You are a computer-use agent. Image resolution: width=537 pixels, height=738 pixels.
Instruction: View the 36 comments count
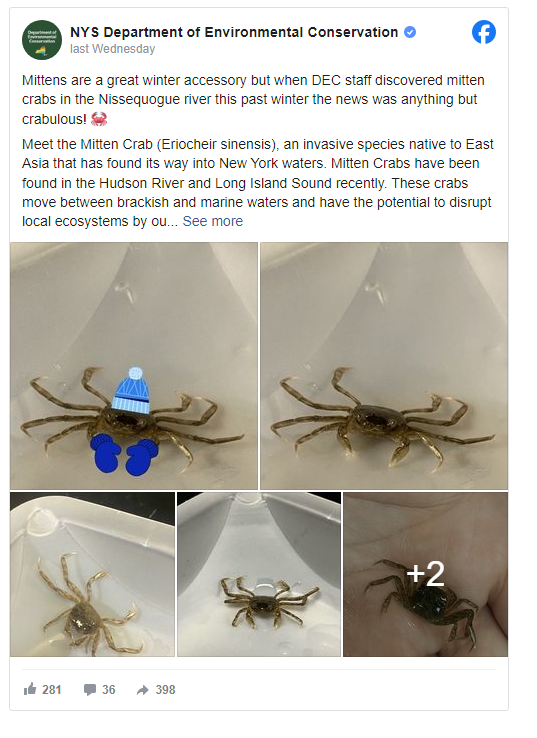pyautogui.click(x=109, y=690)
